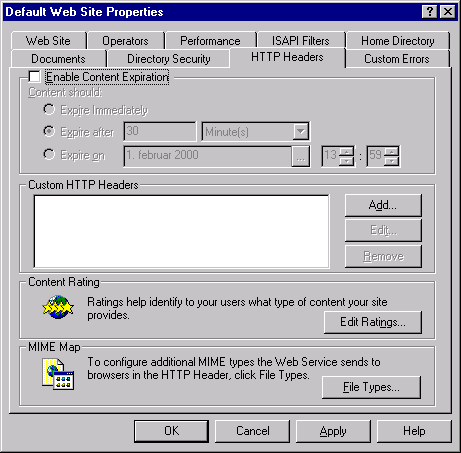Enable Content Expiration checkbox
The image size is (461, 453).
(x=34, y=77)
